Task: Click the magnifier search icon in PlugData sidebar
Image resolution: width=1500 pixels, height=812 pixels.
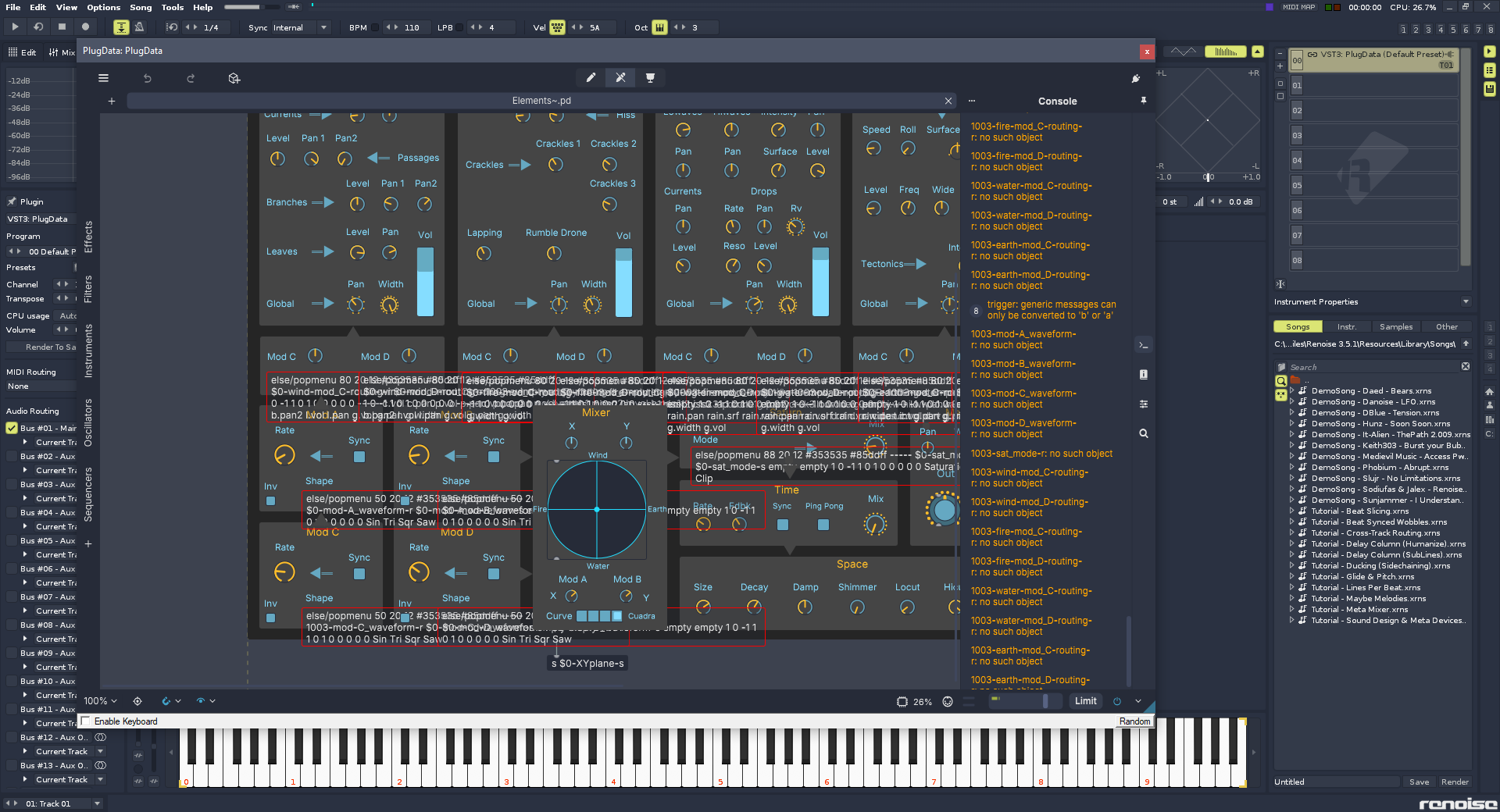Action: [1143, 433]
